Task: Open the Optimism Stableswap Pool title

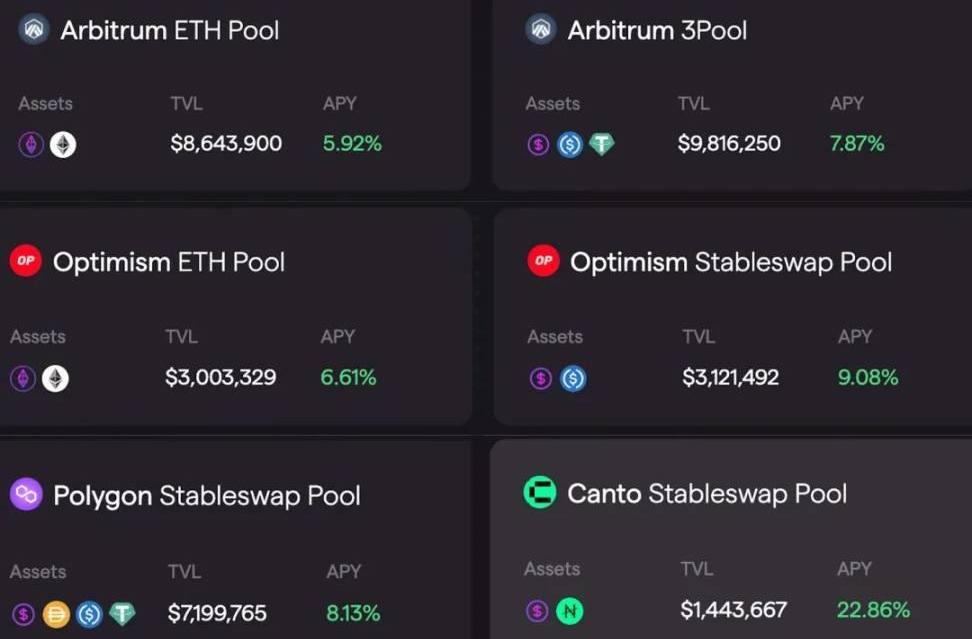Action: (x=731, y=262)
